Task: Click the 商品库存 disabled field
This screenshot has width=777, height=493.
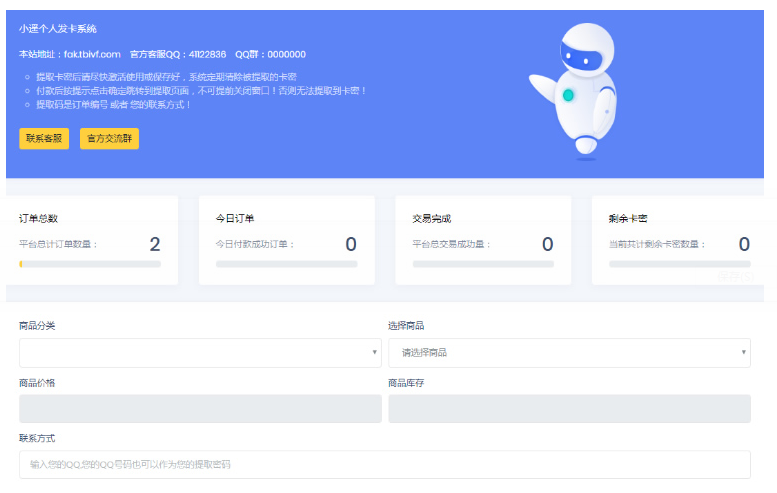Action: point(569,408)
